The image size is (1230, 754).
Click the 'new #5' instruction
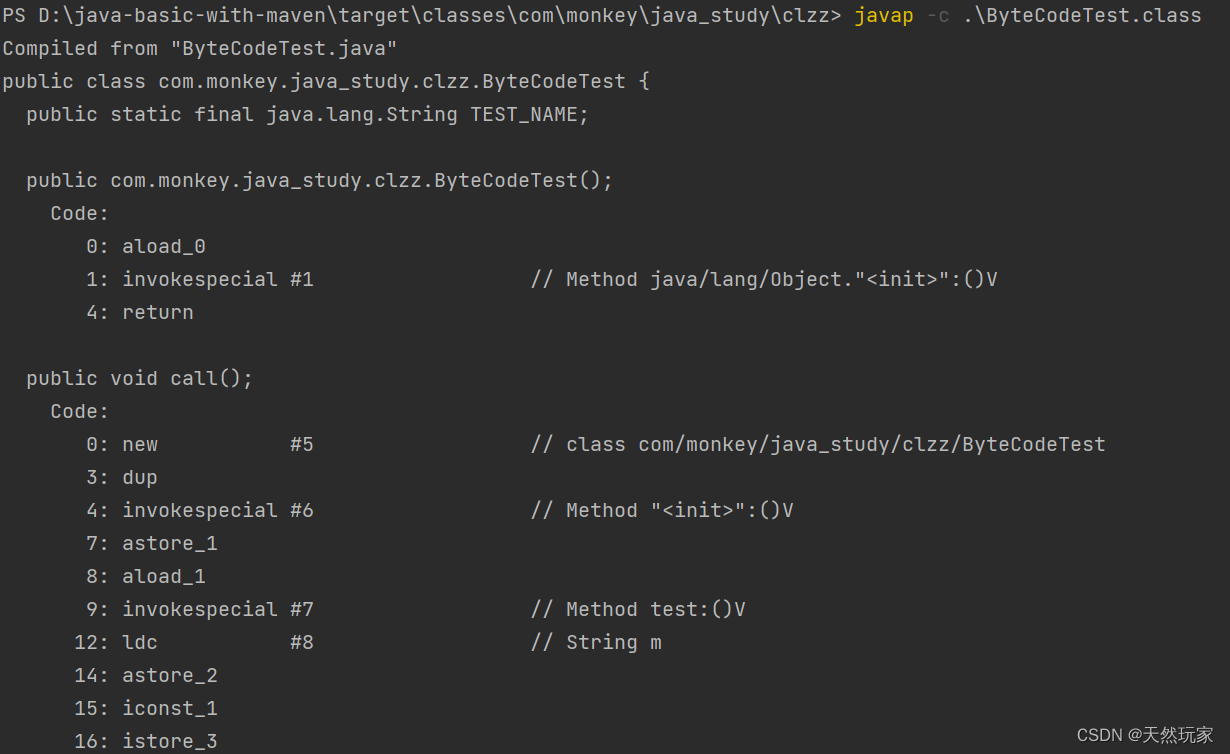coord(217,445)
